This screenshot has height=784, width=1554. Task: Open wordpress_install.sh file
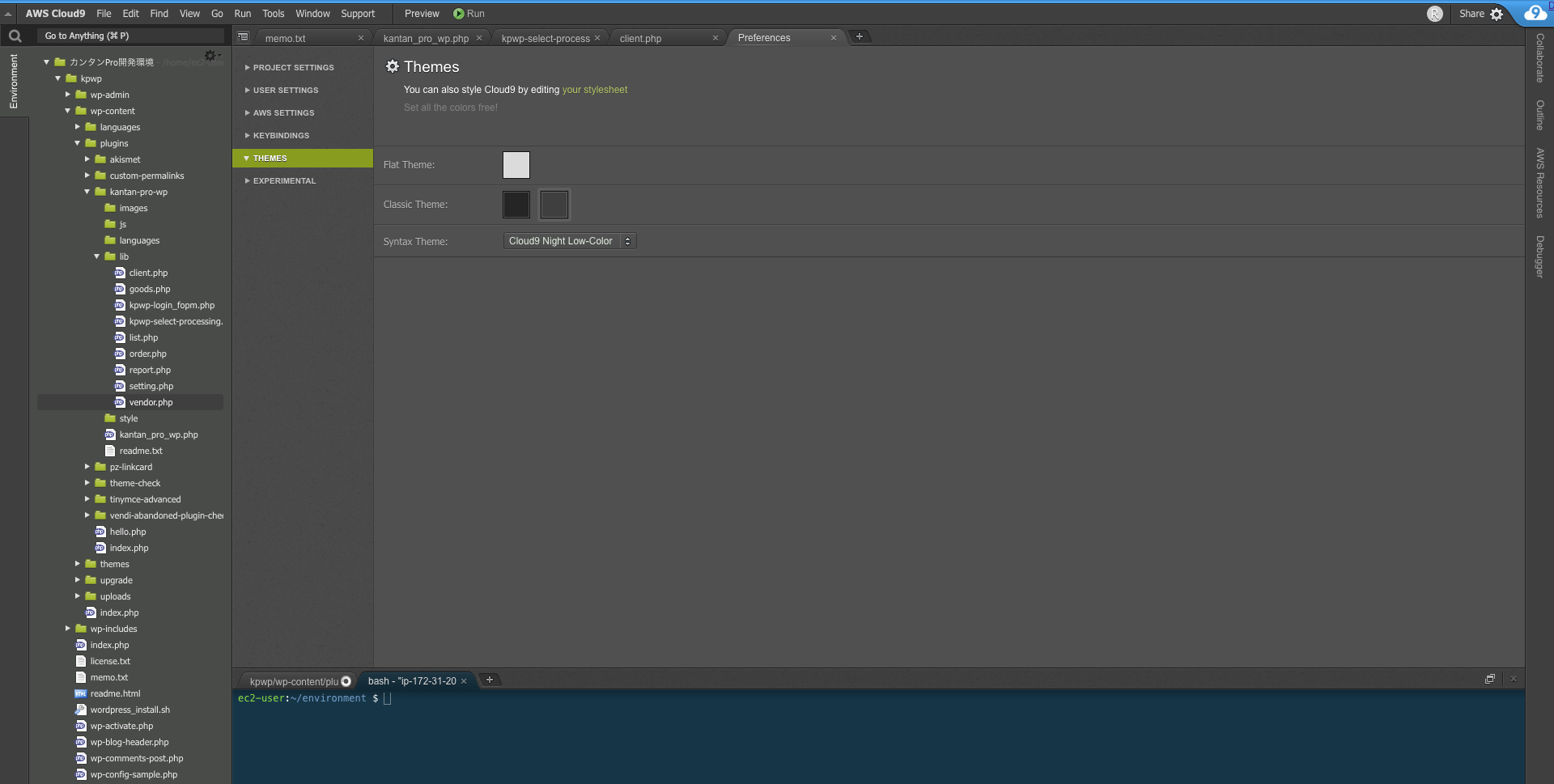130,710
